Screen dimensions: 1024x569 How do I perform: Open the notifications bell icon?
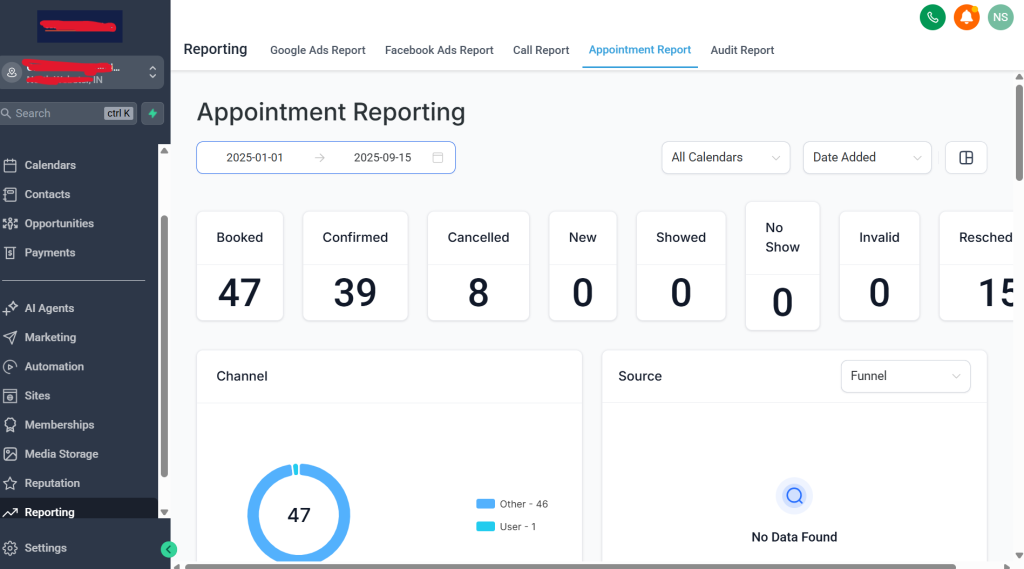pyautogui.click(x=965, y=17)
